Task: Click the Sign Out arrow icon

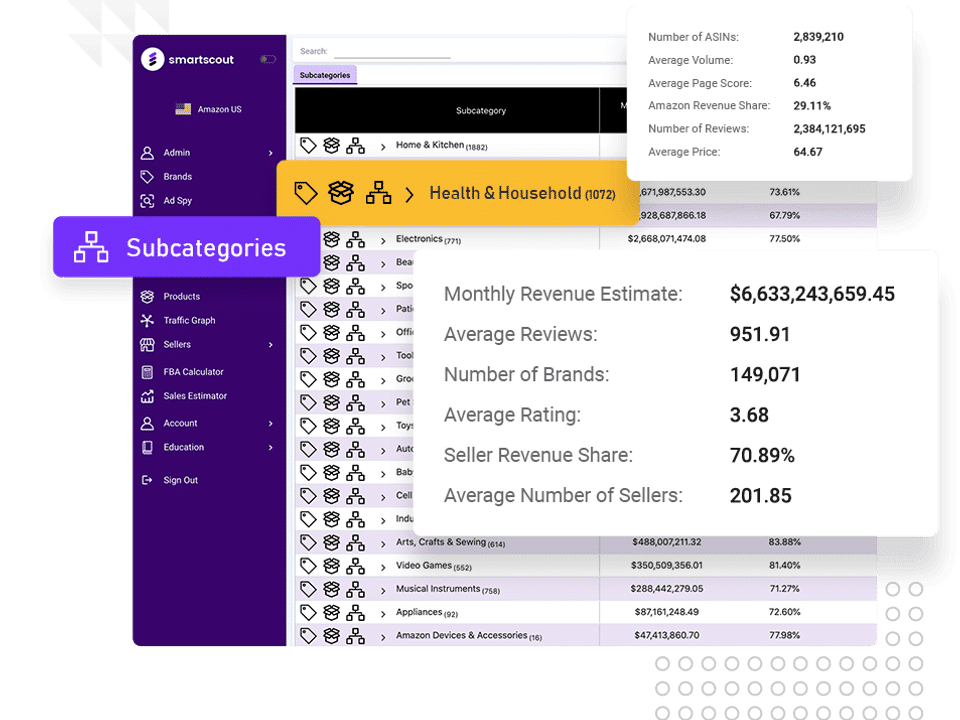Action: 147,480
